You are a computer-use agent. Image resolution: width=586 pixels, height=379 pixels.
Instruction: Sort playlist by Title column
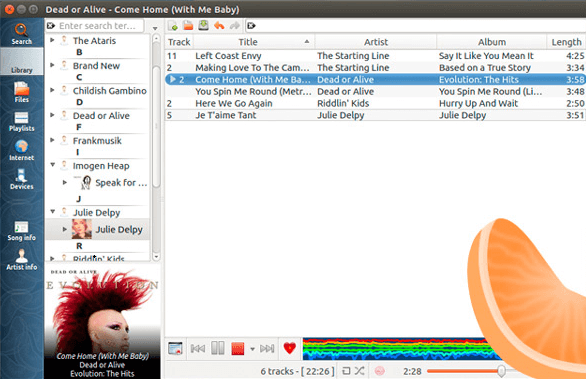tap(254, 42)
